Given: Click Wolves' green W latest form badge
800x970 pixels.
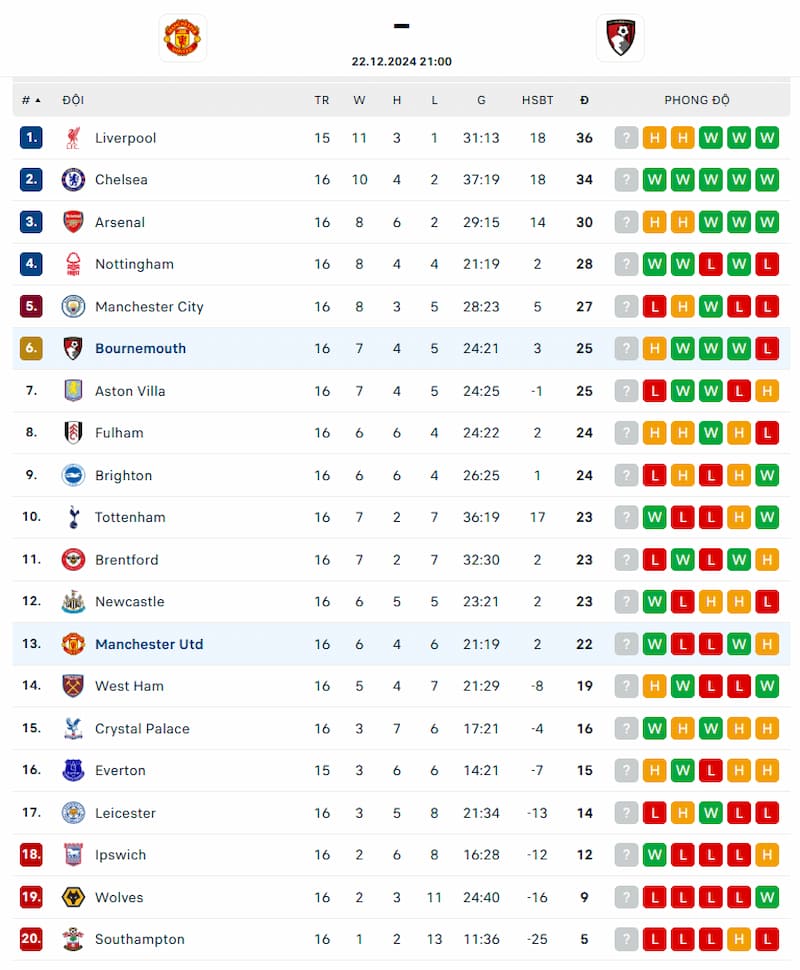Looking at the screenshot, I should [x=767, y=897].
